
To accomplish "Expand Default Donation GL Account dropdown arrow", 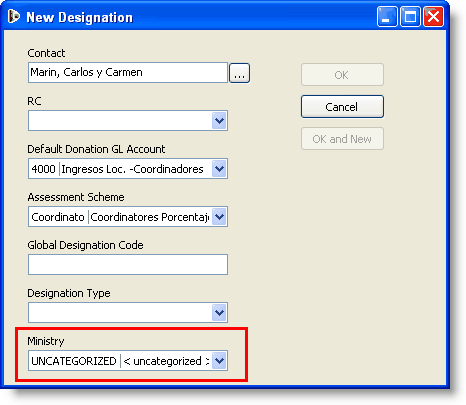I will pyautogui.click(x=219, y=169).
